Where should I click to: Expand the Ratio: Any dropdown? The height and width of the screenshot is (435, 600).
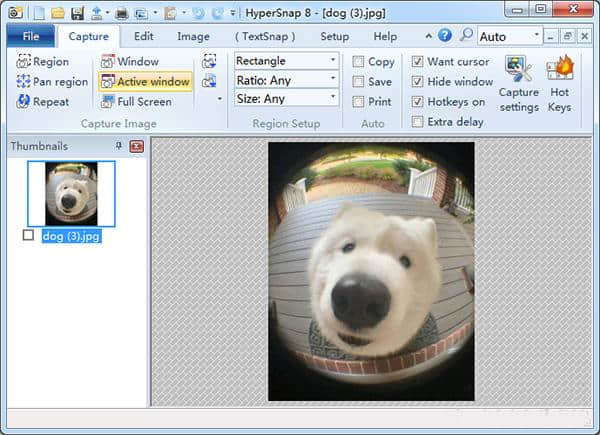(285, 80)
